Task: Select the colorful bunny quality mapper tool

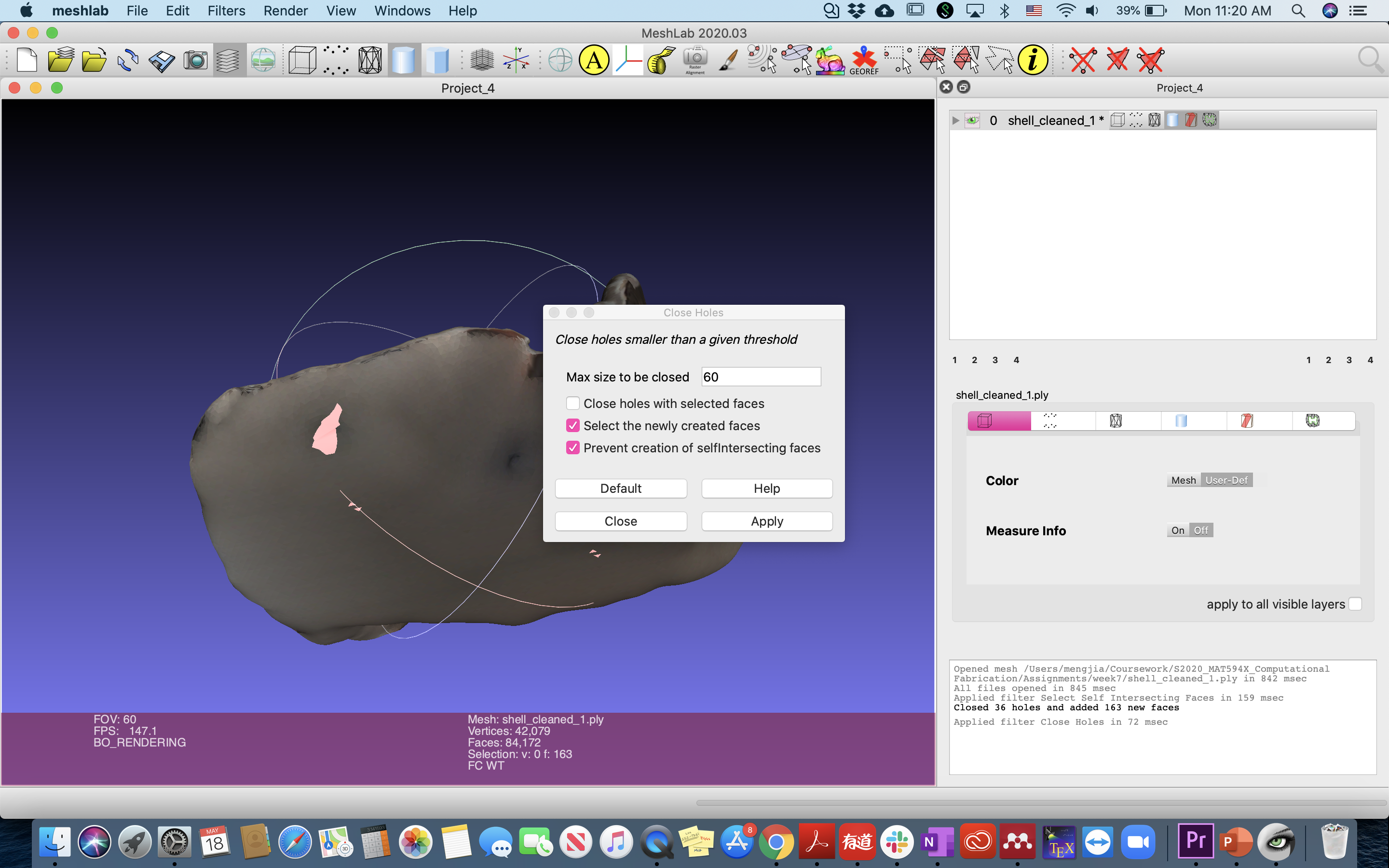Action: [830, 60]
